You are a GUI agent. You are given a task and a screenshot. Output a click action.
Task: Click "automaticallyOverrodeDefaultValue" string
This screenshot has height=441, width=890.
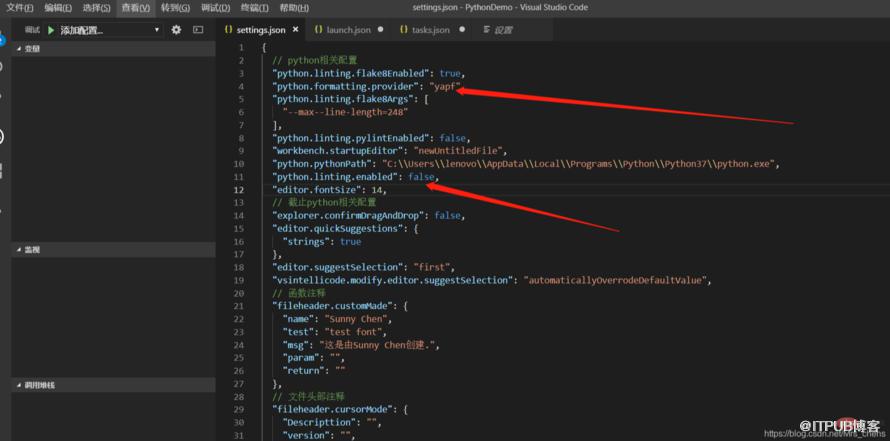click(615, 280)
